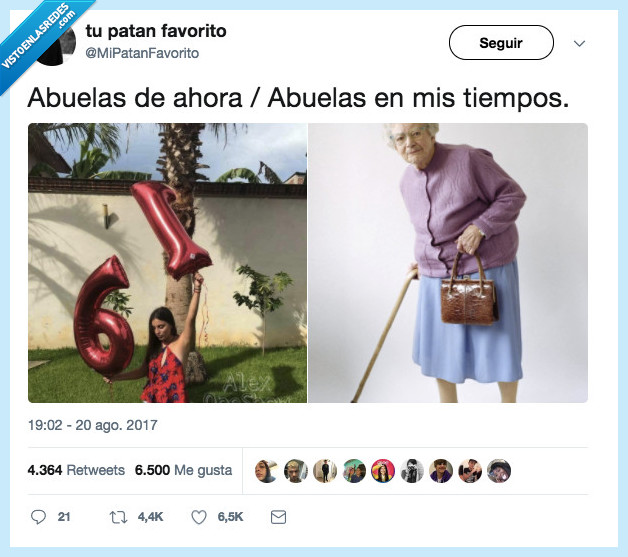View the 6.500 Me gusta list
Screen dimensions: 628x557
183,470
